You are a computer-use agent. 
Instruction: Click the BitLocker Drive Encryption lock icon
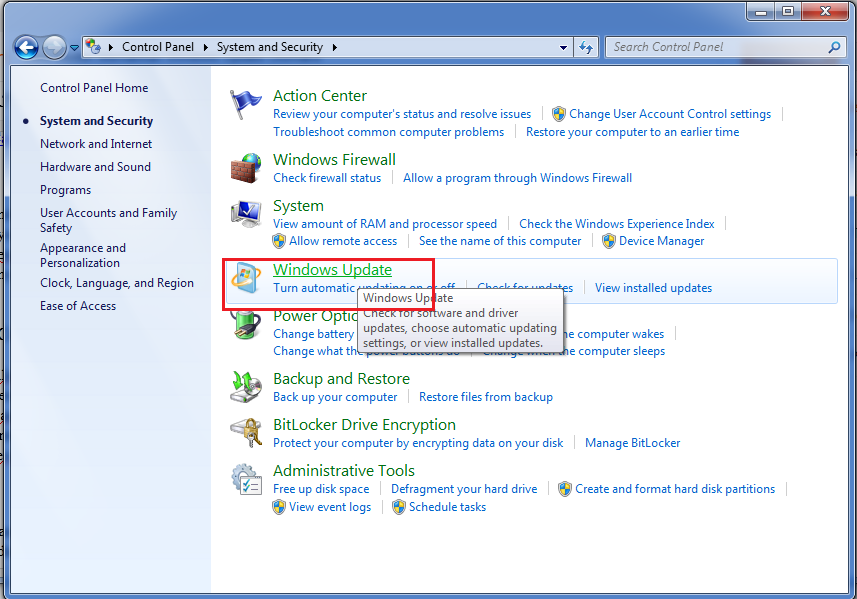pos(245,433)
